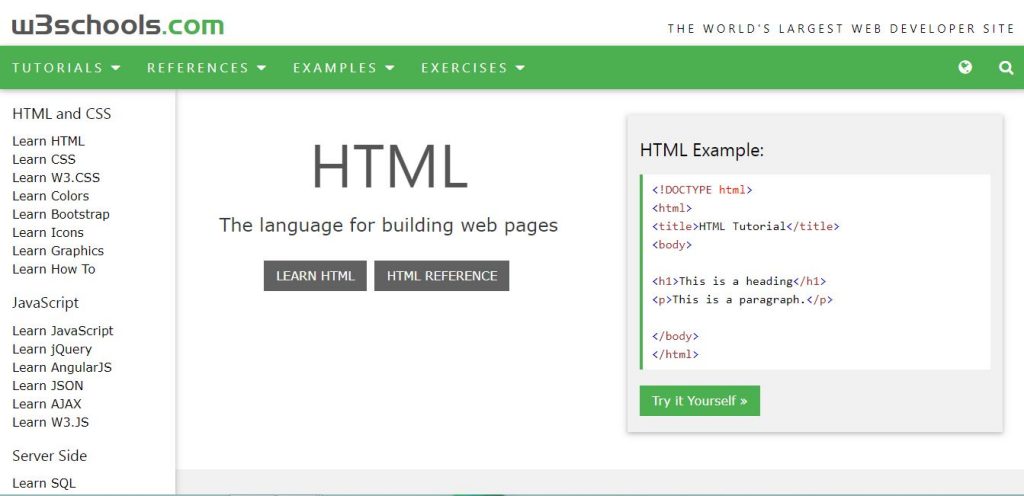Click the Try it Yourself button
Viewport: 1024px width, 496px height.
(x=699, y=401)
